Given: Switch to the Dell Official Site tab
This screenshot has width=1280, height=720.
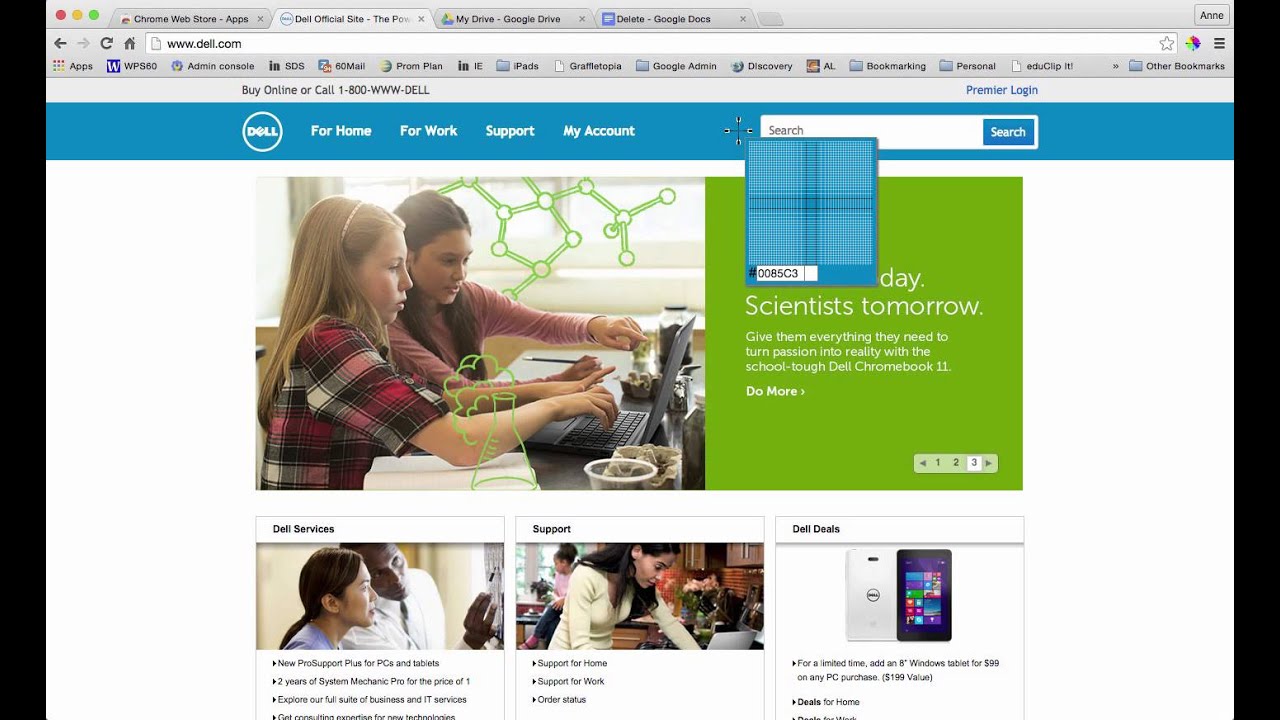Looking at the screenshot, I should pyautogui.click(x=352, y=19).
